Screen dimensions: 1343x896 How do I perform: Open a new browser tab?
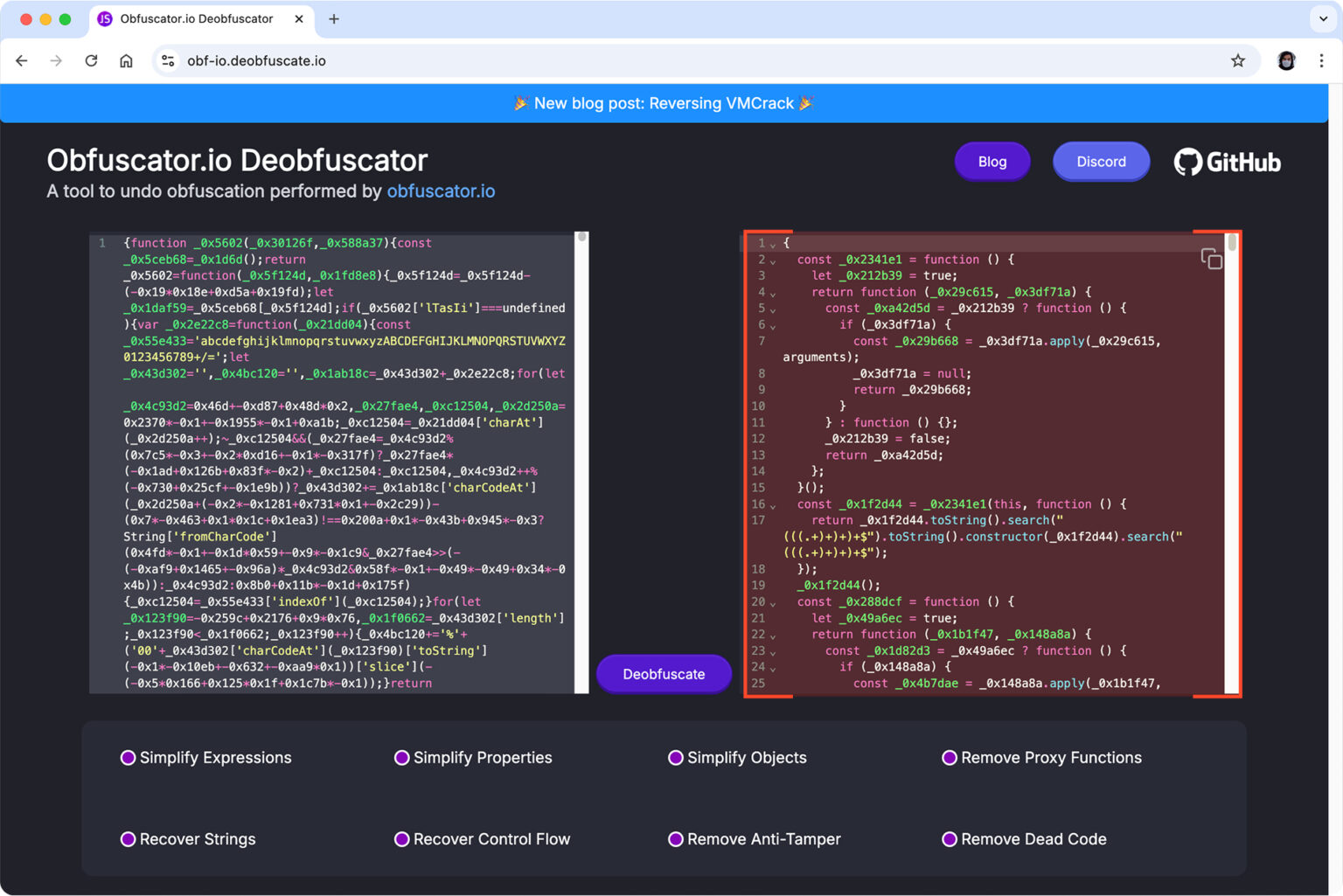tap(334, 18)
